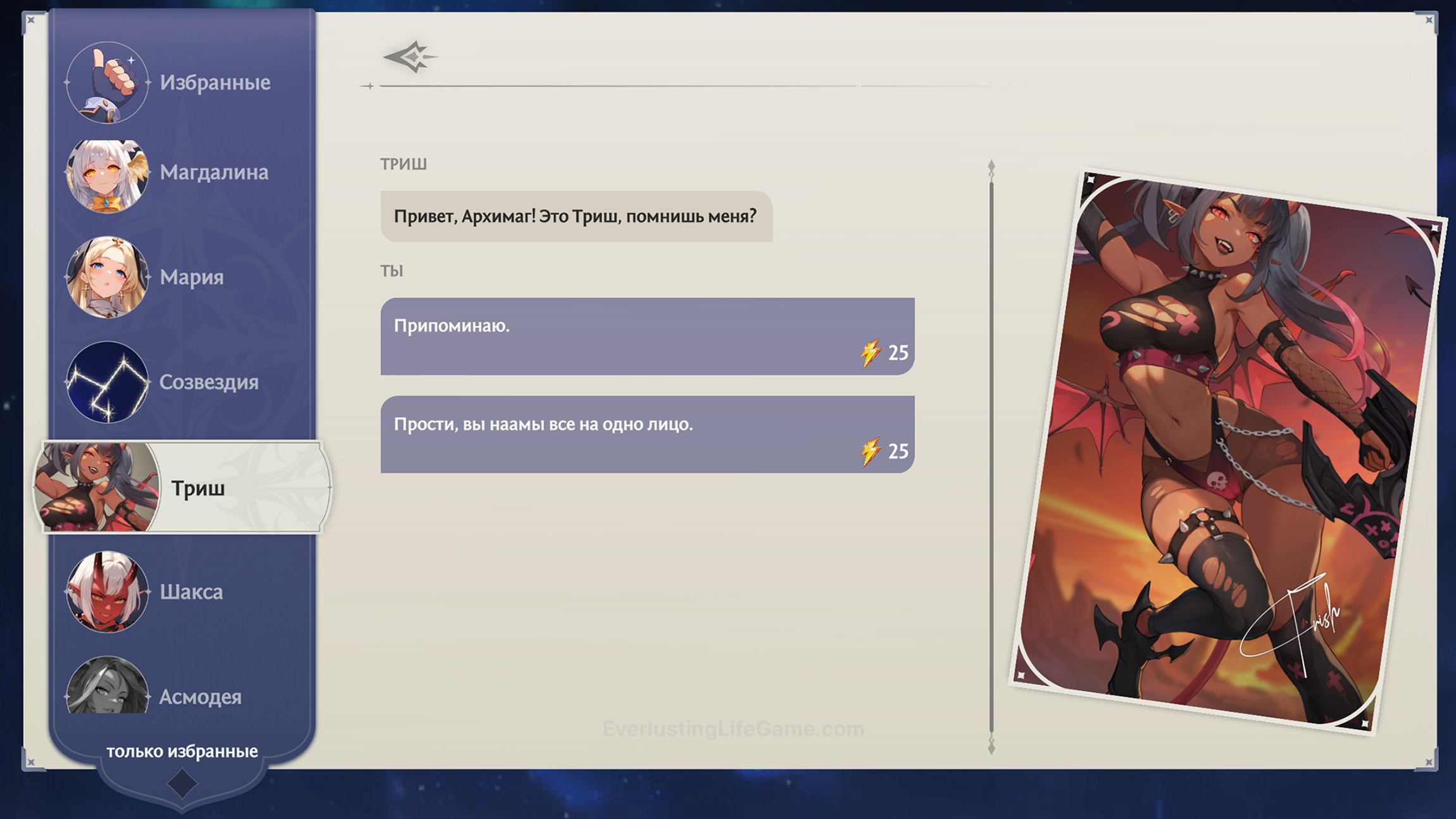Click the diamond toggle below только избранные
Viewport: 1456px width, 819px height.
[182, 783]
